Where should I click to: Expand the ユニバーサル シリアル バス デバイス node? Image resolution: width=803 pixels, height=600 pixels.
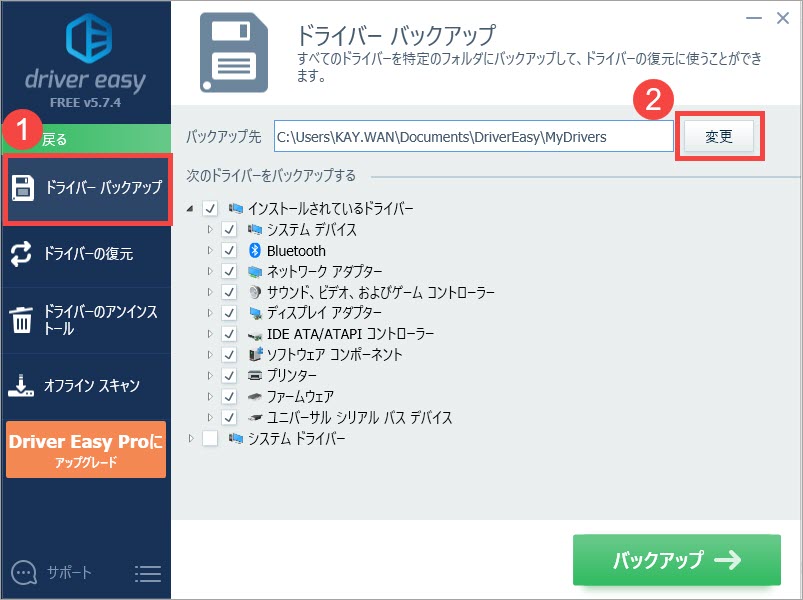[x=210, y=417]
